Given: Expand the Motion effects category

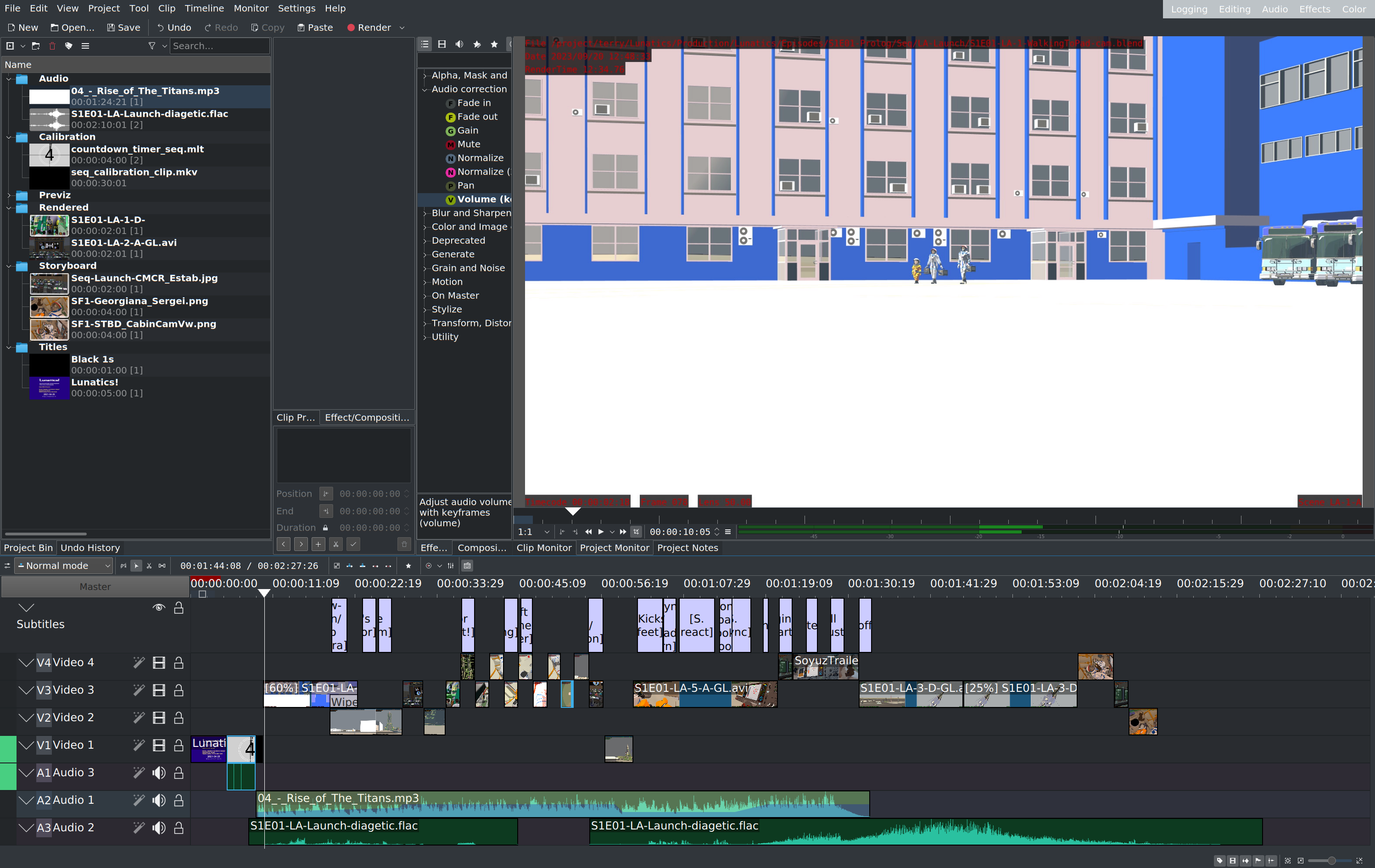Looking at the screenshot, I should pyautogui.click(x=425, y=281).
